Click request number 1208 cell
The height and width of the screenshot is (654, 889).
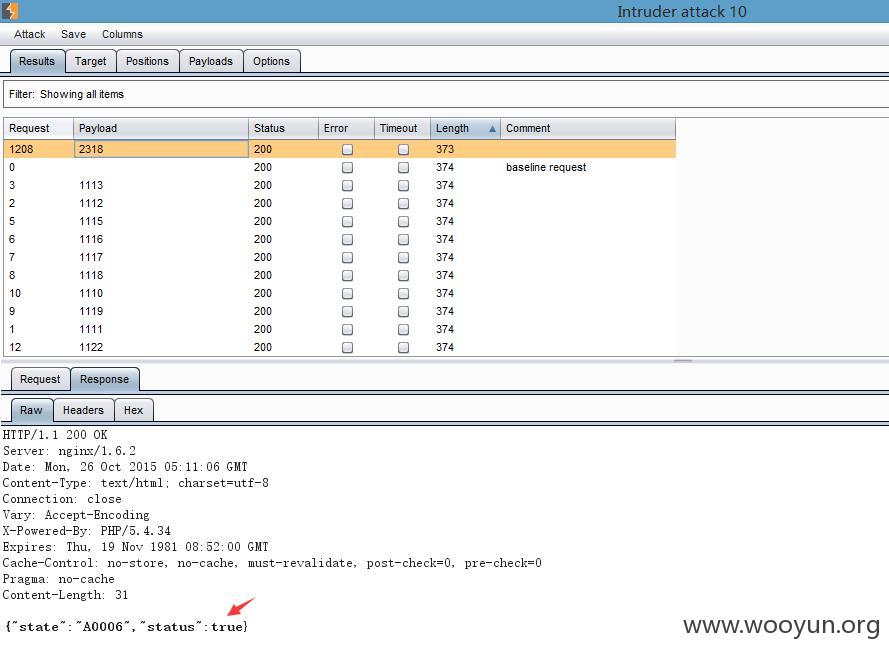(x=38, y=149)
